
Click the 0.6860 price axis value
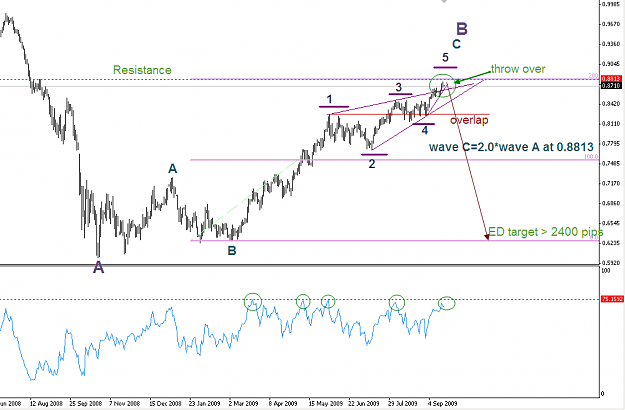(612, 203)
